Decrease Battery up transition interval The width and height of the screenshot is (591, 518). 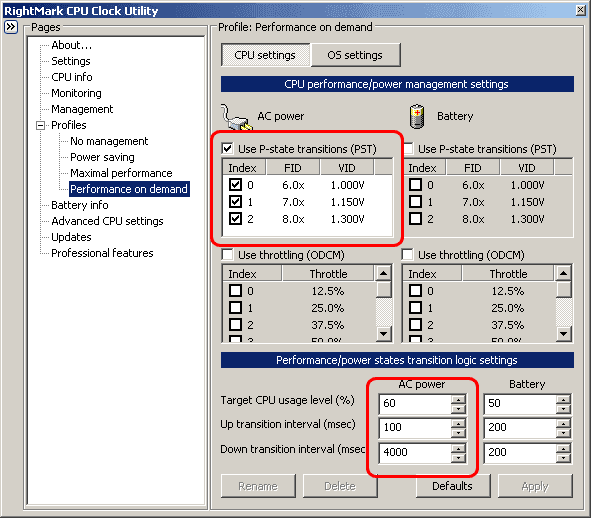coord(563,433)
